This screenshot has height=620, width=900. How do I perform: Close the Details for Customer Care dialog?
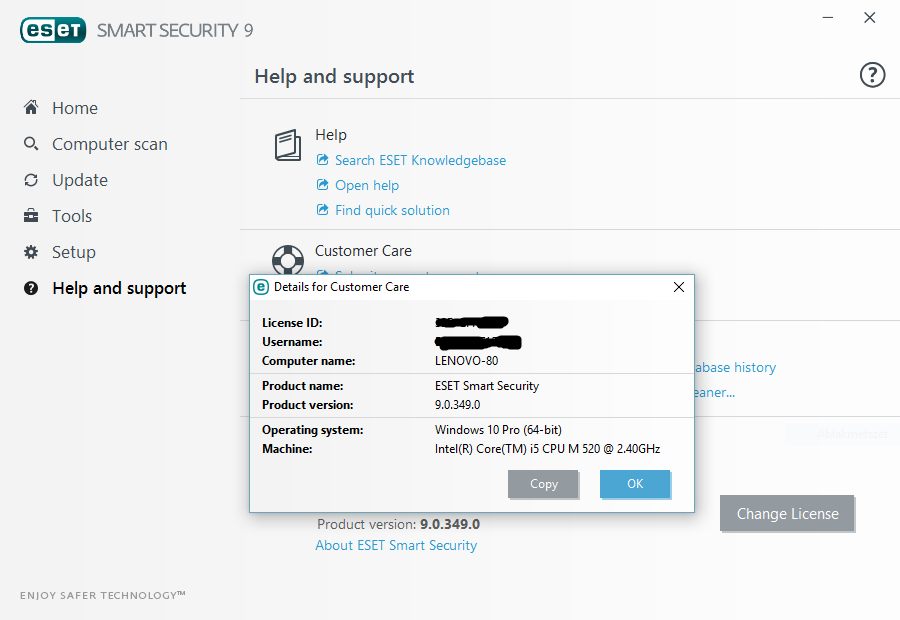tap(679, 287)
